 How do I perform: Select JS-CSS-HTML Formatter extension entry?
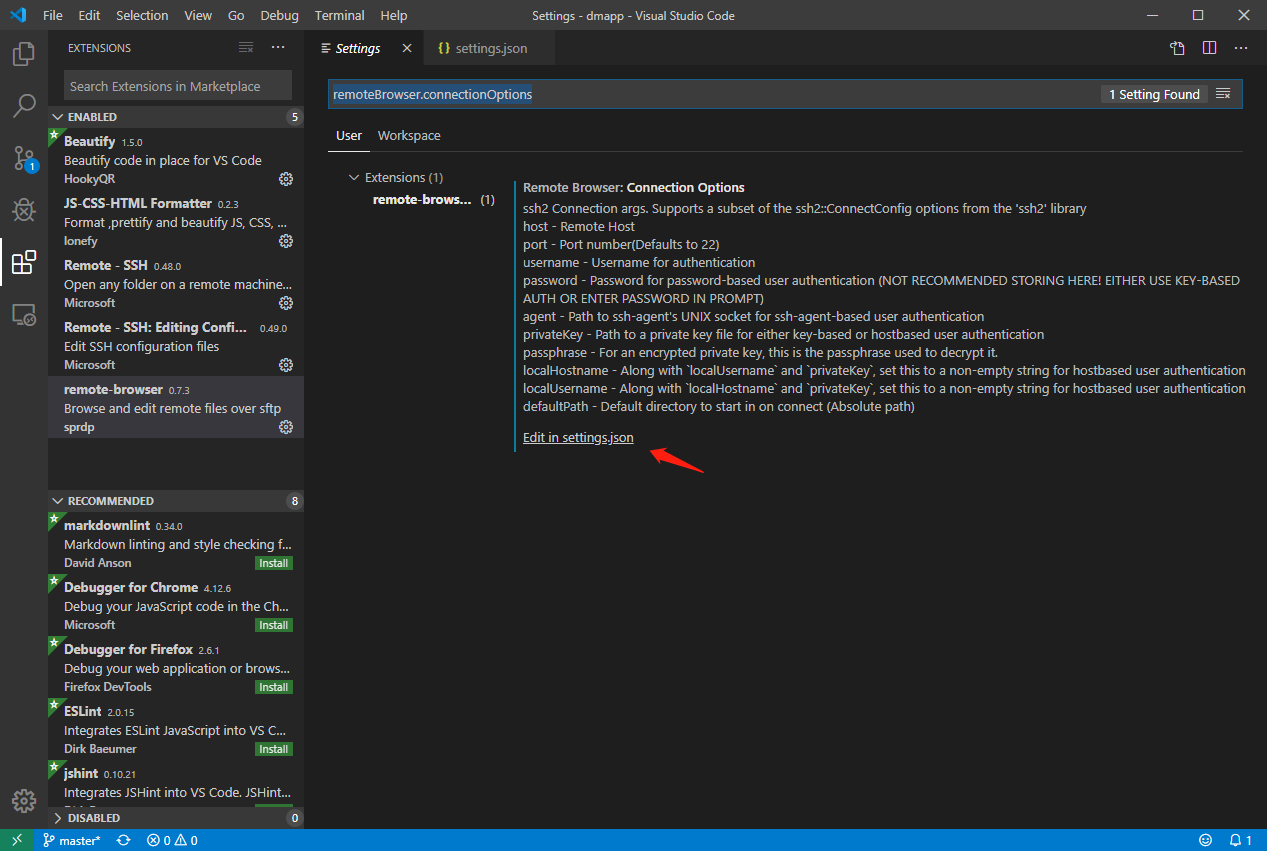[176, 222]
